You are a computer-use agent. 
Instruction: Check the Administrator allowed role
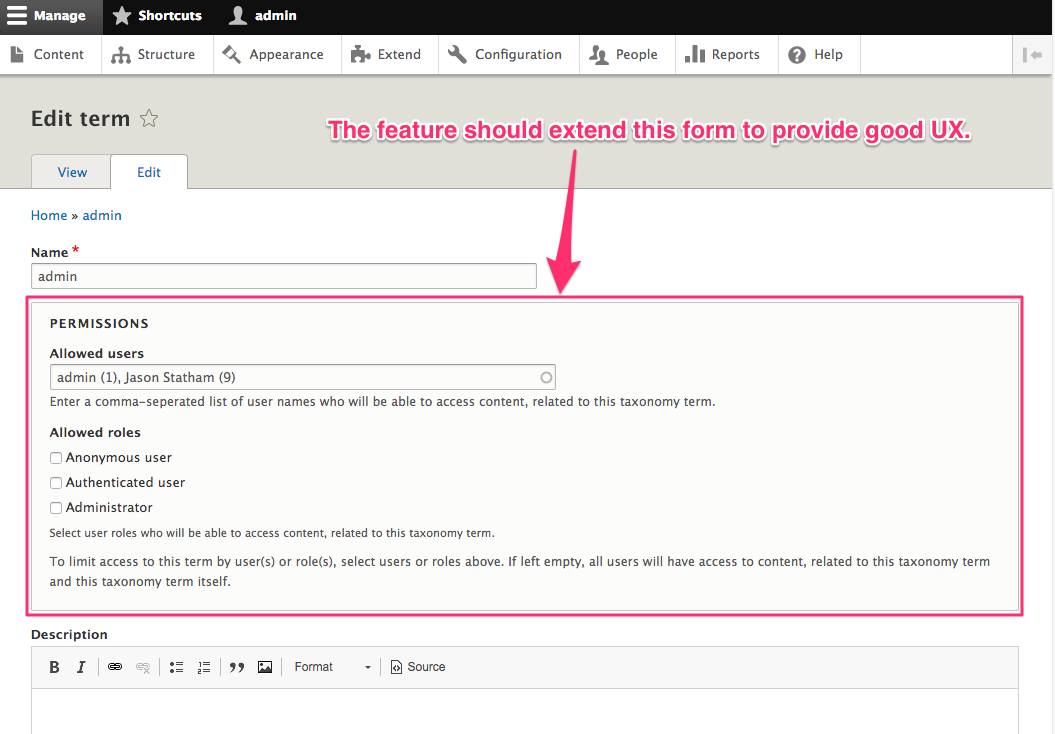pos(56,507)
